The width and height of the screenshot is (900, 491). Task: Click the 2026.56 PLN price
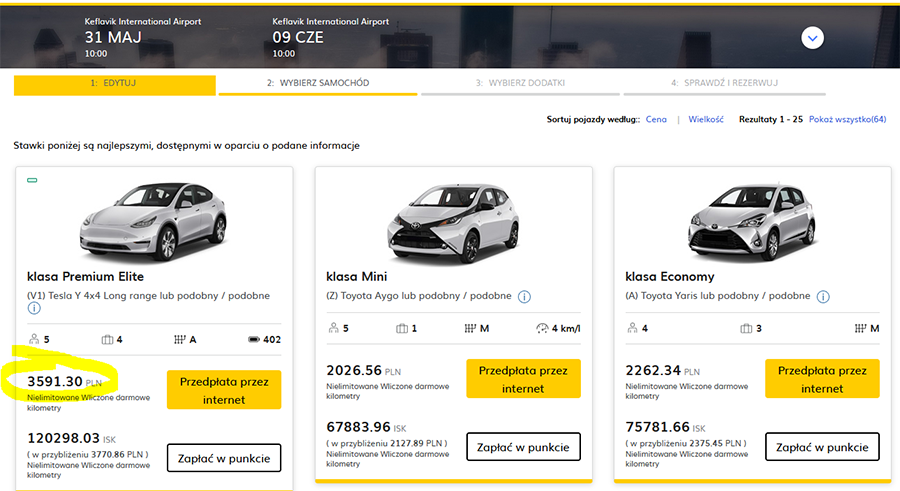point(363,371)
